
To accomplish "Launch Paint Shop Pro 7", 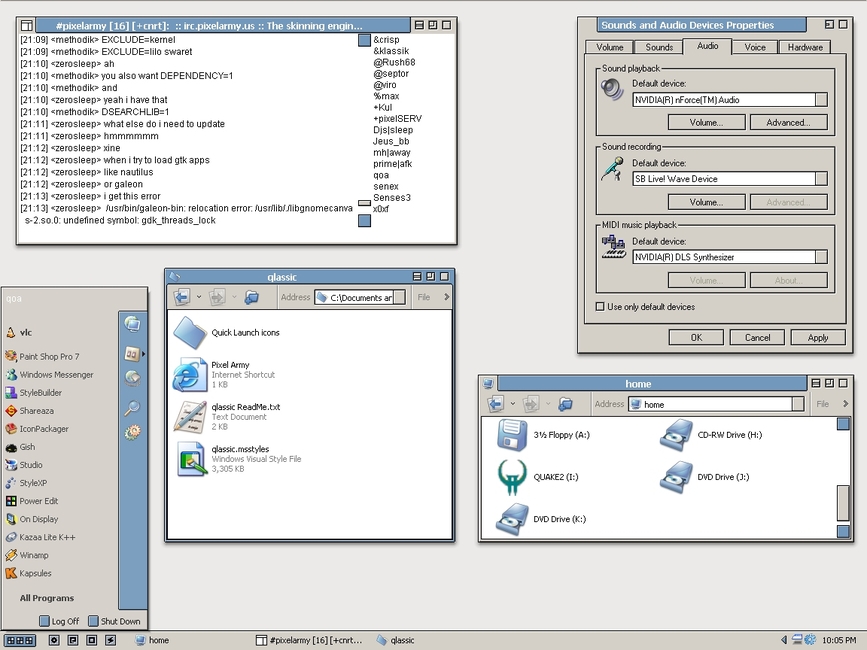I will pyautogui.click(x=43, y=357).
